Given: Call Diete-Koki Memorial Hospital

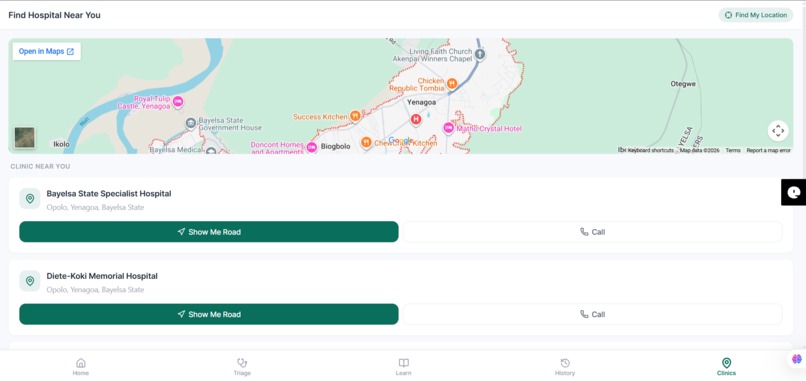Looking at the screenshot, I should point(592,314).
